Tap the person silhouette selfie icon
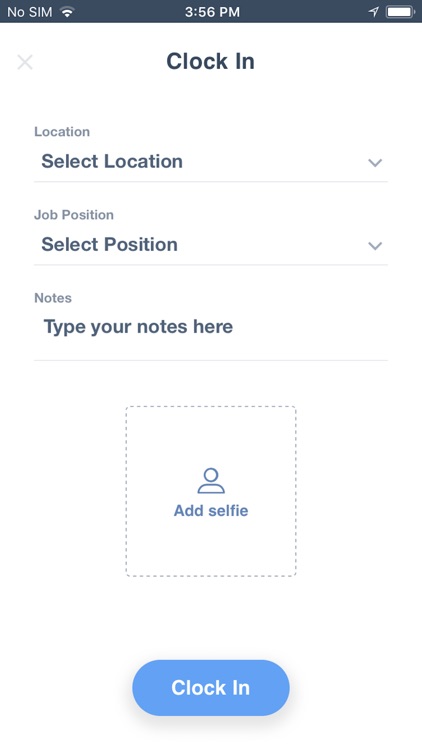 (211, 481)
